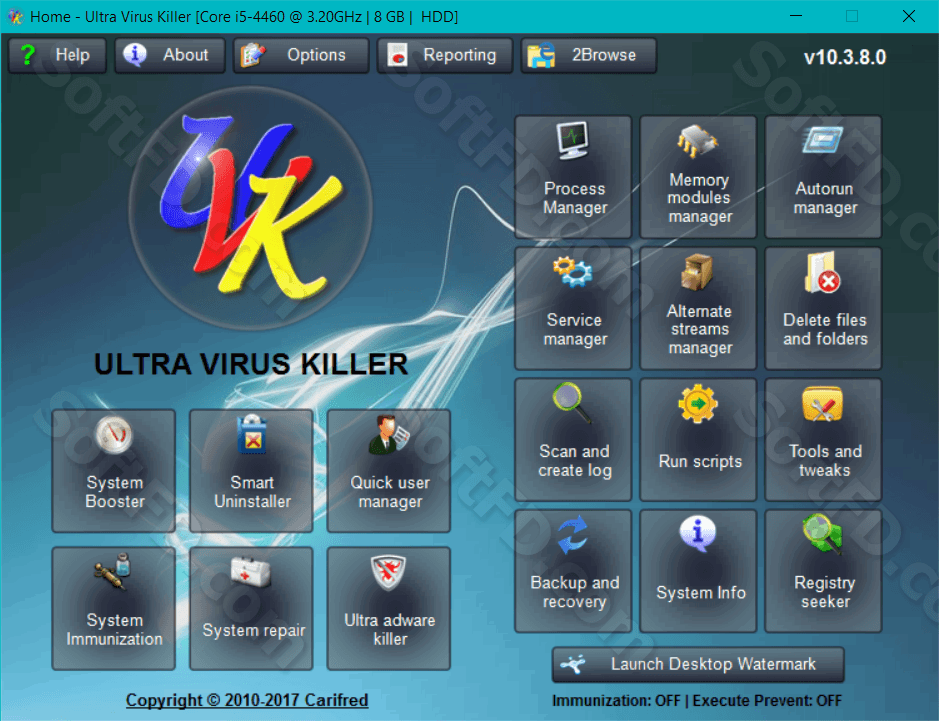
Task: Select Delete files and folders
Action: 823,308
